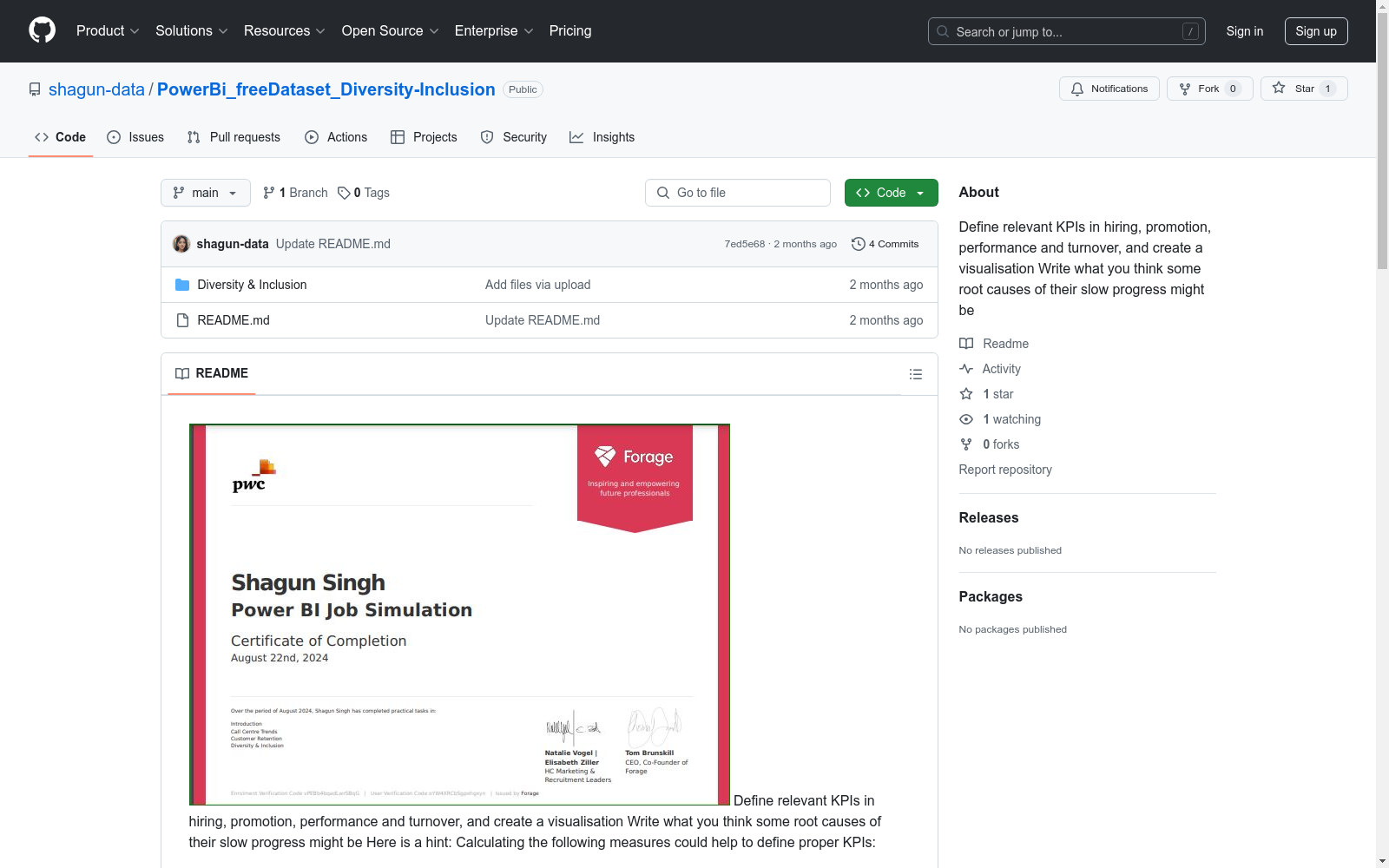Open the Security tab

513,137
